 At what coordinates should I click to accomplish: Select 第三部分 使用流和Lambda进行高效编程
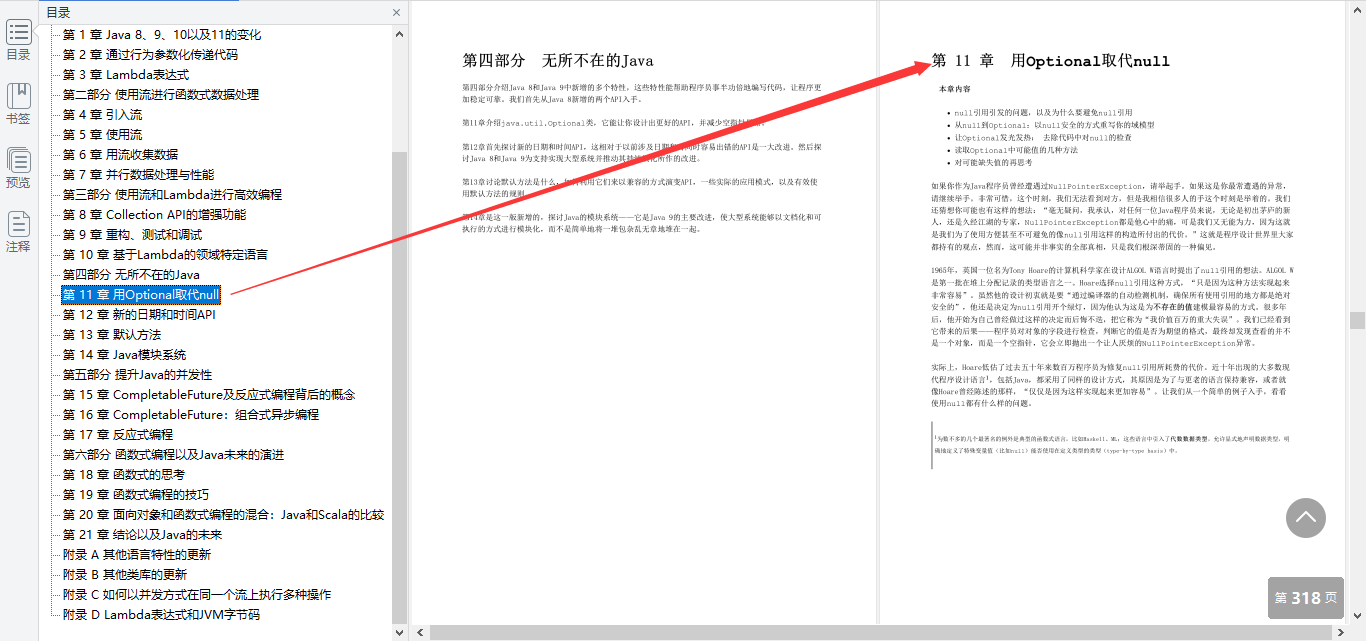pos(172,194)
